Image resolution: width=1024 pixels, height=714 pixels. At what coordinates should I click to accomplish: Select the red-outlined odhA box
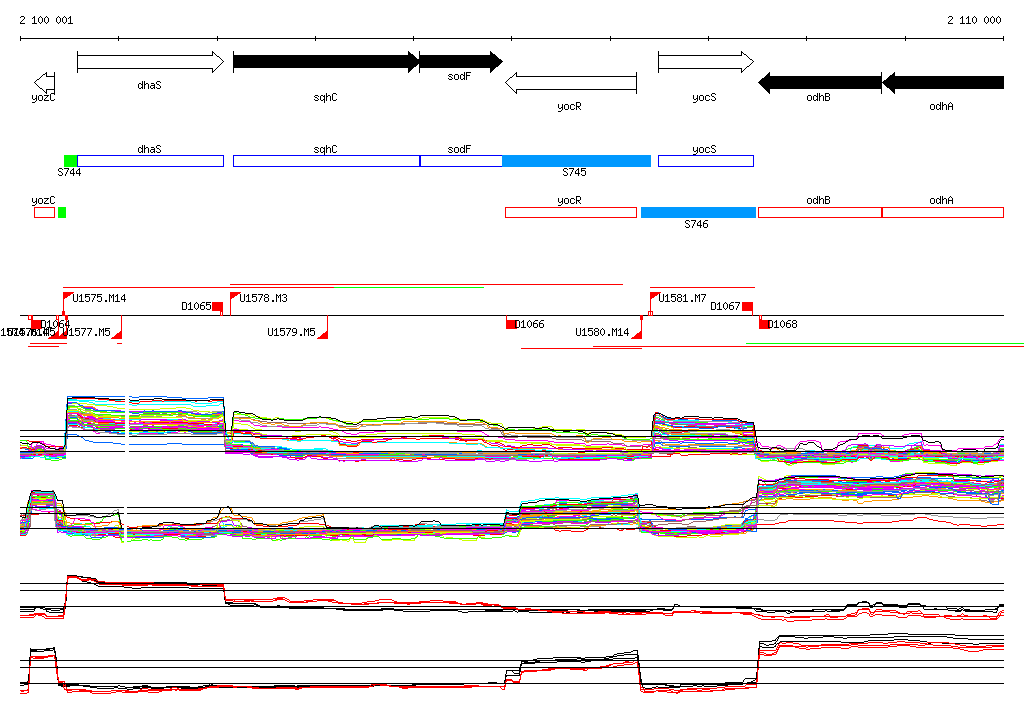click(943, 212)
